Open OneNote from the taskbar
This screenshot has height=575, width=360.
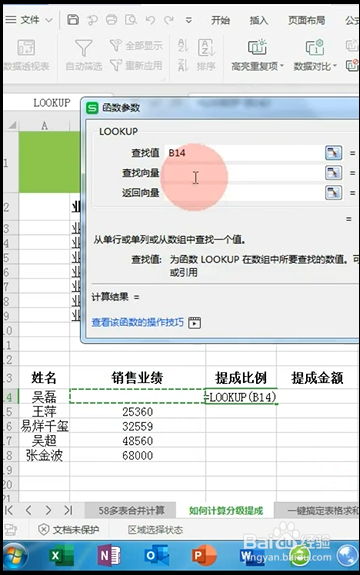109,556
